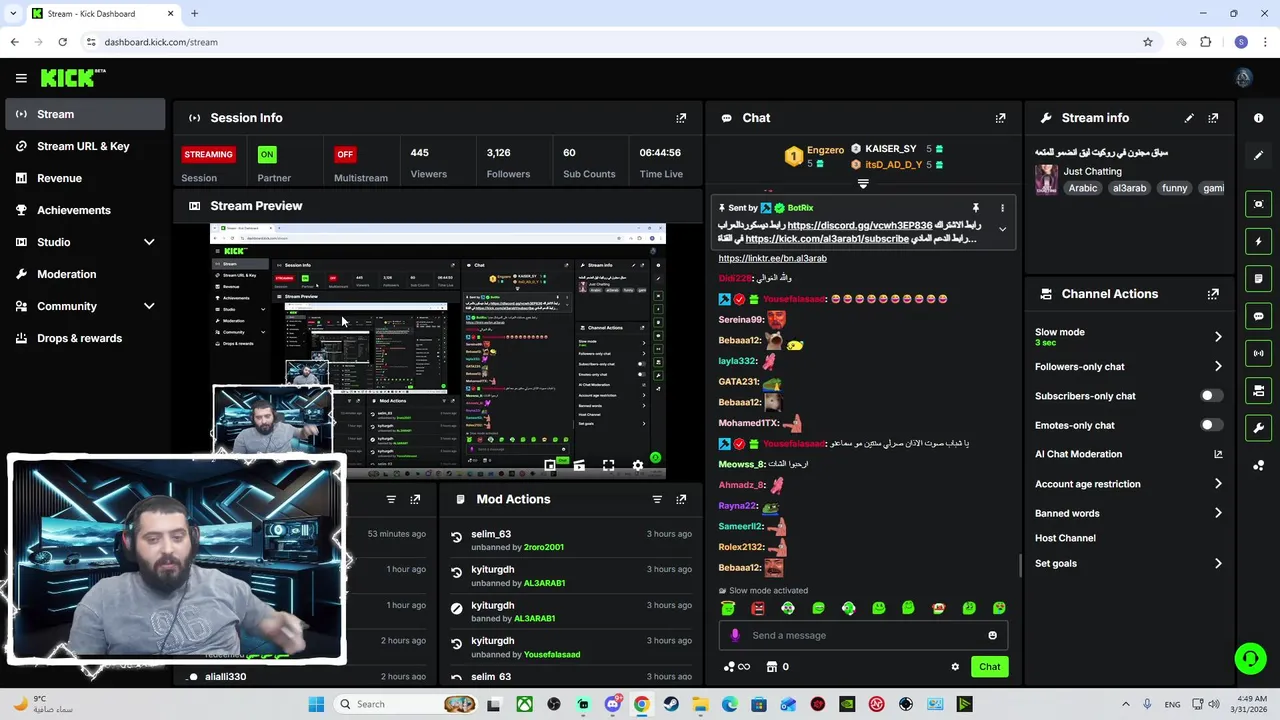Viewport: 1280px width, 720px height.
Task: Show hidden system tray icons
Action: coord(1125,704)
